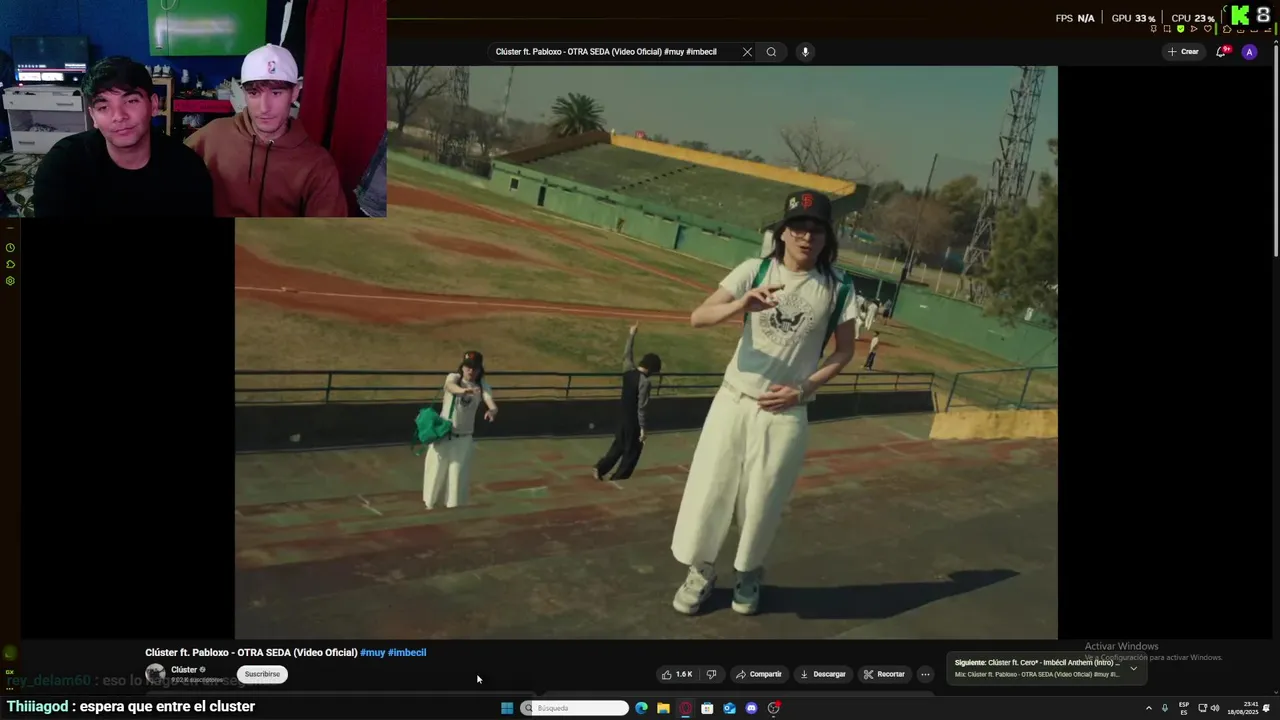
Task: Click the heart bookmark toolbar icon
Action: click(1208, 29)
